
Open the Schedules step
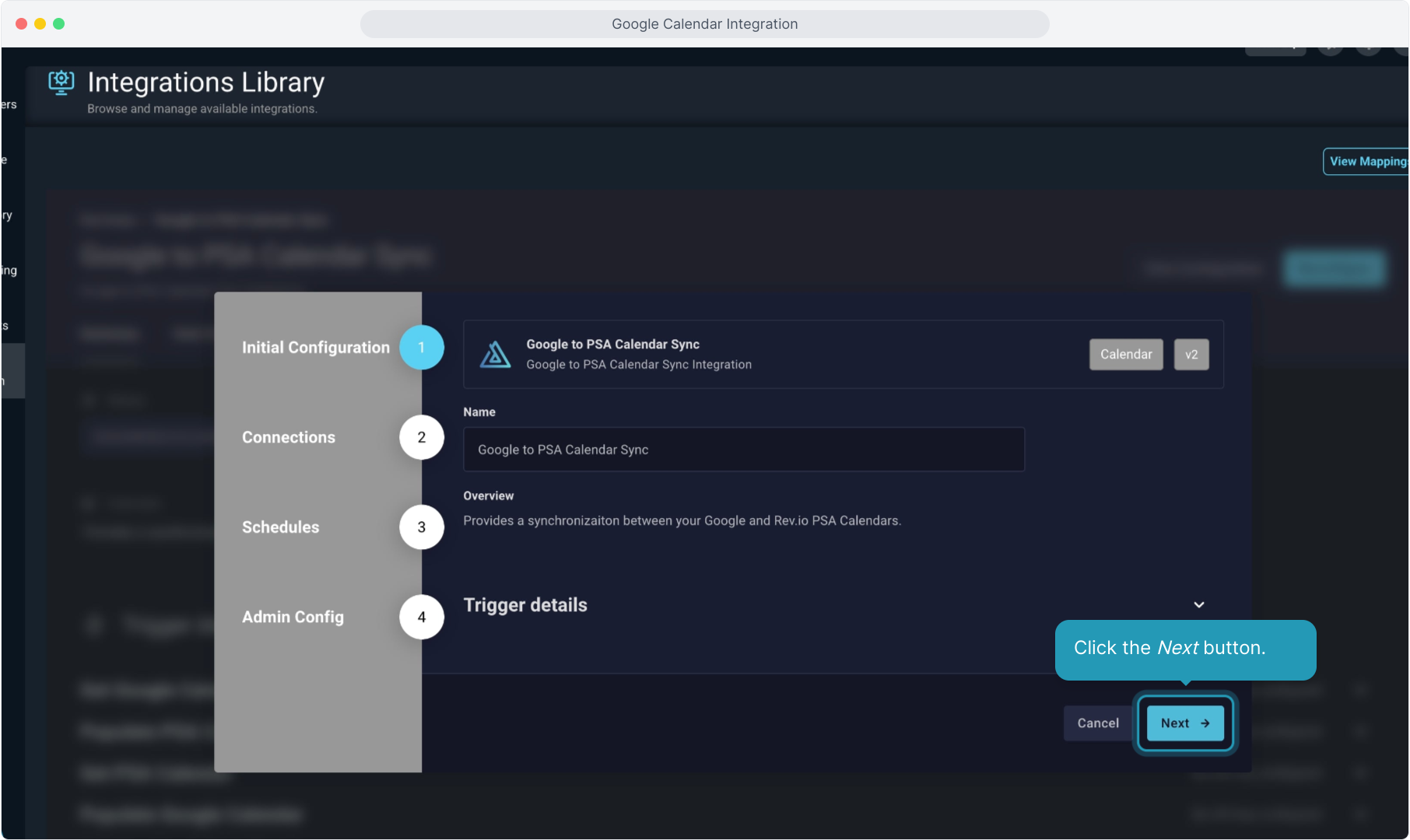point(281,527)
